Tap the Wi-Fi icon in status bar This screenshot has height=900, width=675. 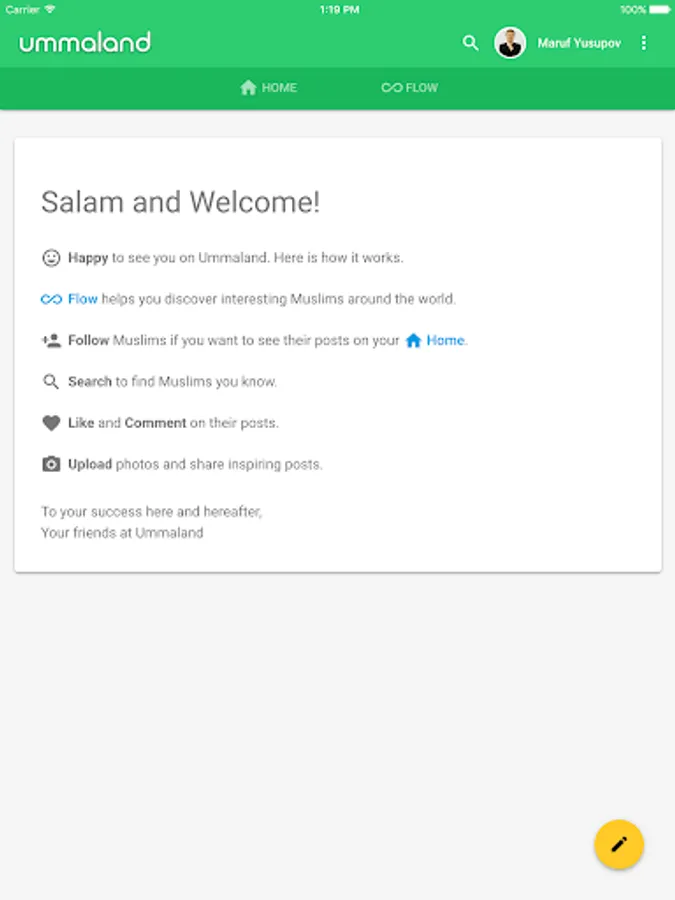pos(50,9)
